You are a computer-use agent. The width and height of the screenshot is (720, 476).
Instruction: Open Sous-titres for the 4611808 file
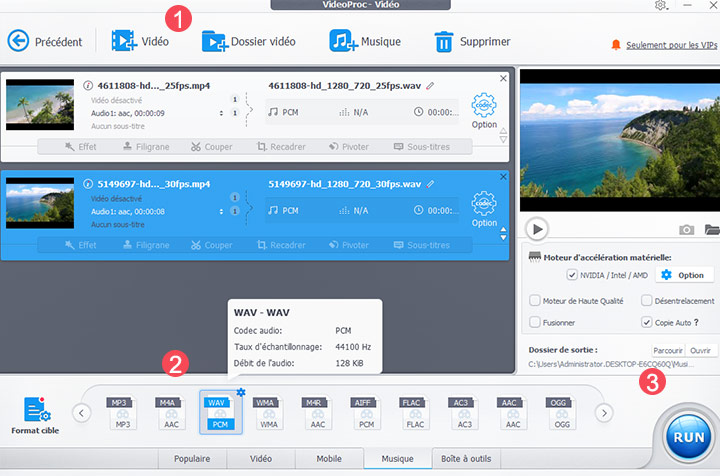pos(422,147)
